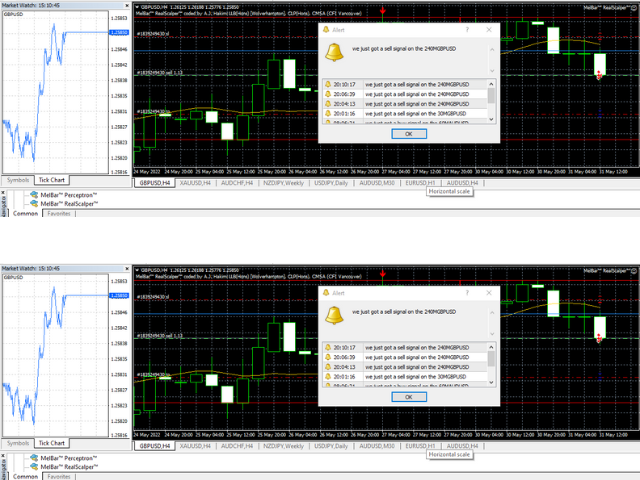The image size is (640, 480).
Task: Select bell icon of 20:10:17 row, lower Alert
Action: pos(328,348)
